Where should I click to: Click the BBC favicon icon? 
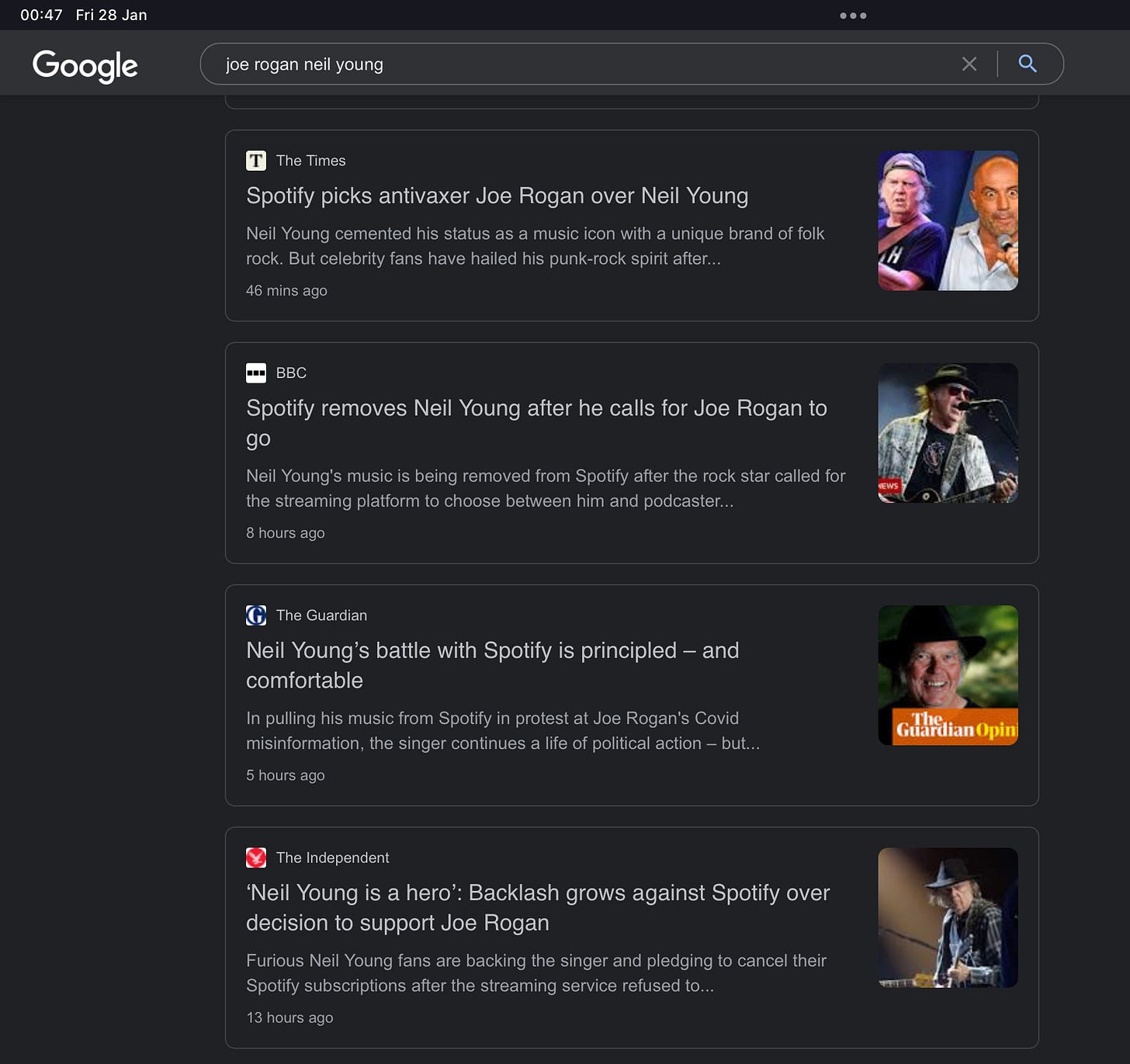(256, 373)
